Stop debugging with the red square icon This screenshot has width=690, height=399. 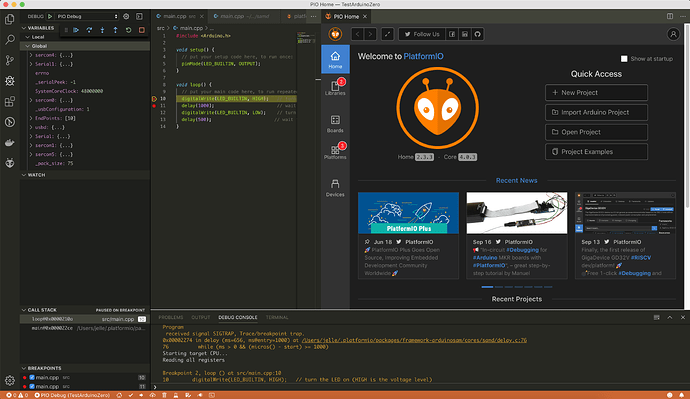142,30
